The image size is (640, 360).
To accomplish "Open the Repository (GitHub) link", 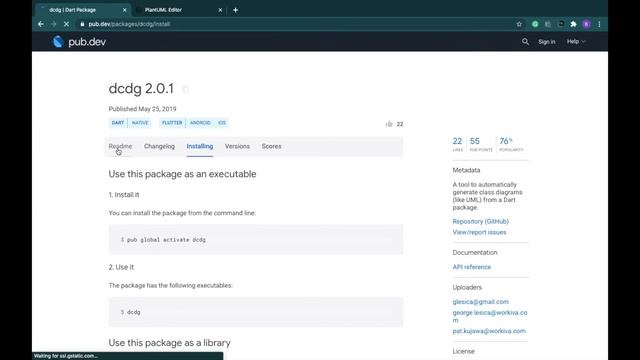I will tap(480, 221).
